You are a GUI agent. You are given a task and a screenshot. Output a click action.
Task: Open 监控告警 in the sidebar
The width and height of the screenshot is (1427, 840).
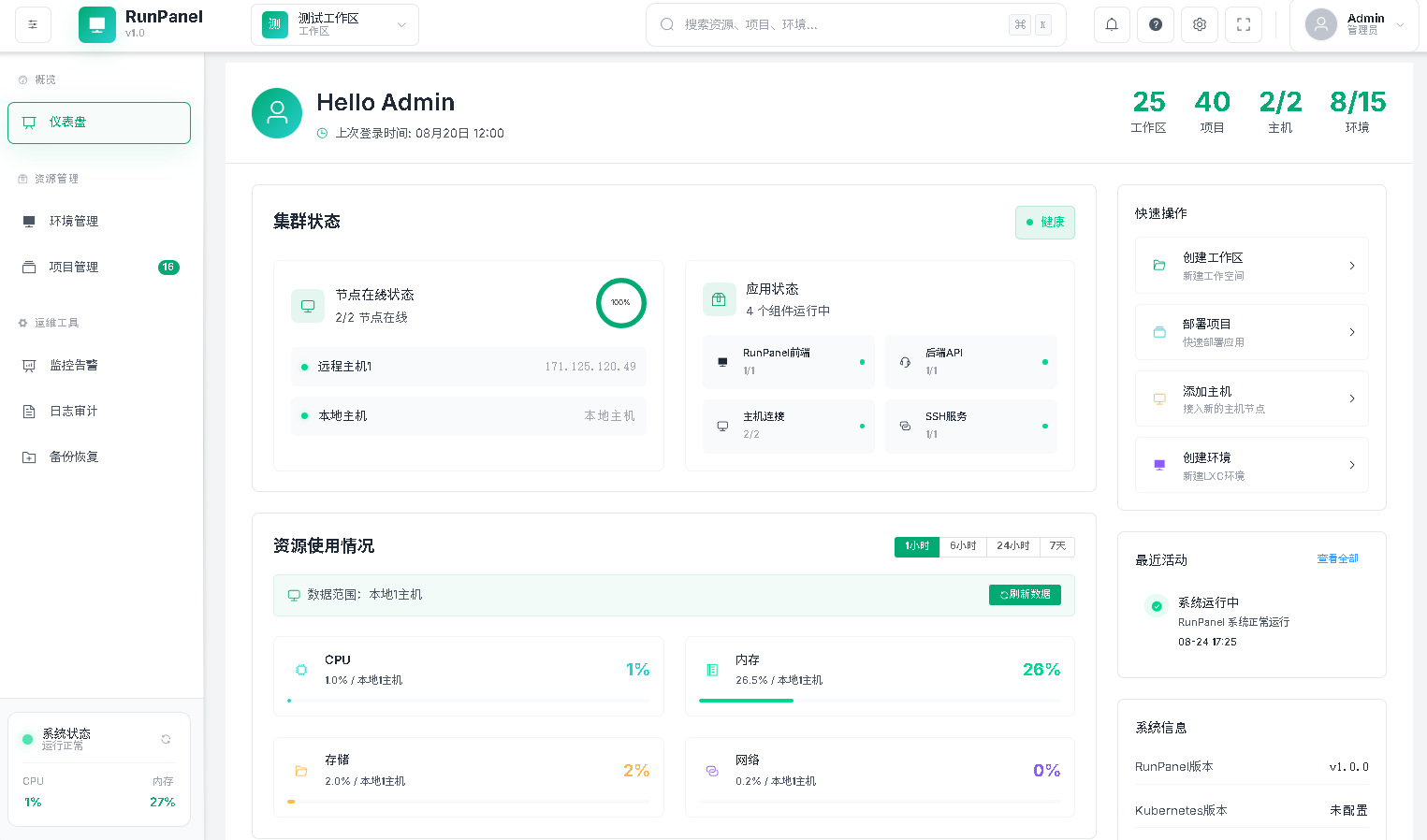click(x=99, y=366)
